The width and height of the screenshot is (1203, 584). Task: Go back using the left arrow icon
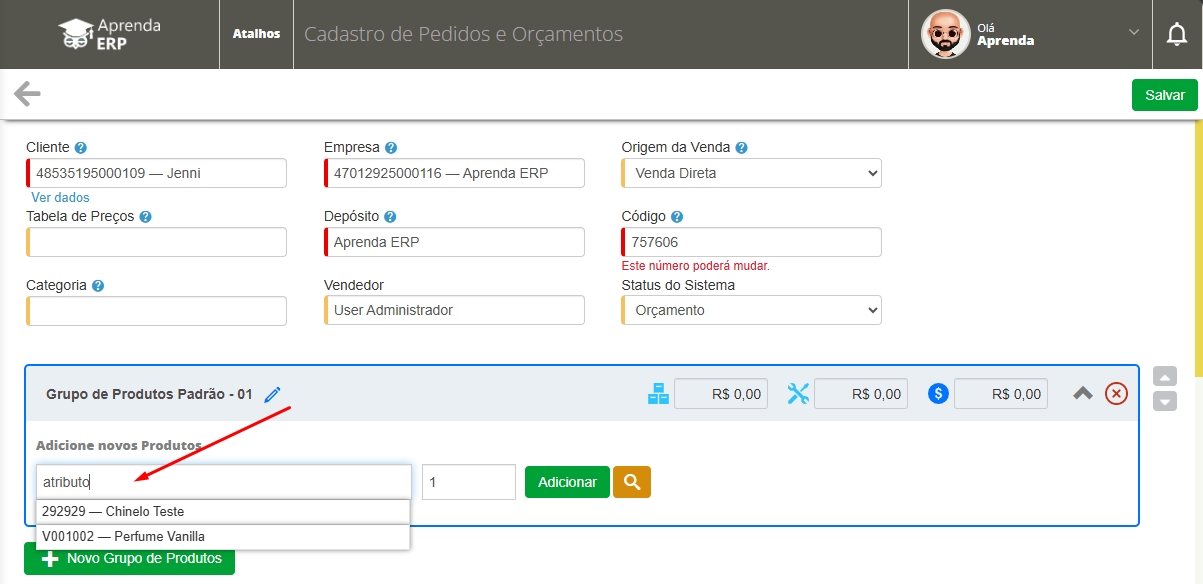(x=27, y=95)
